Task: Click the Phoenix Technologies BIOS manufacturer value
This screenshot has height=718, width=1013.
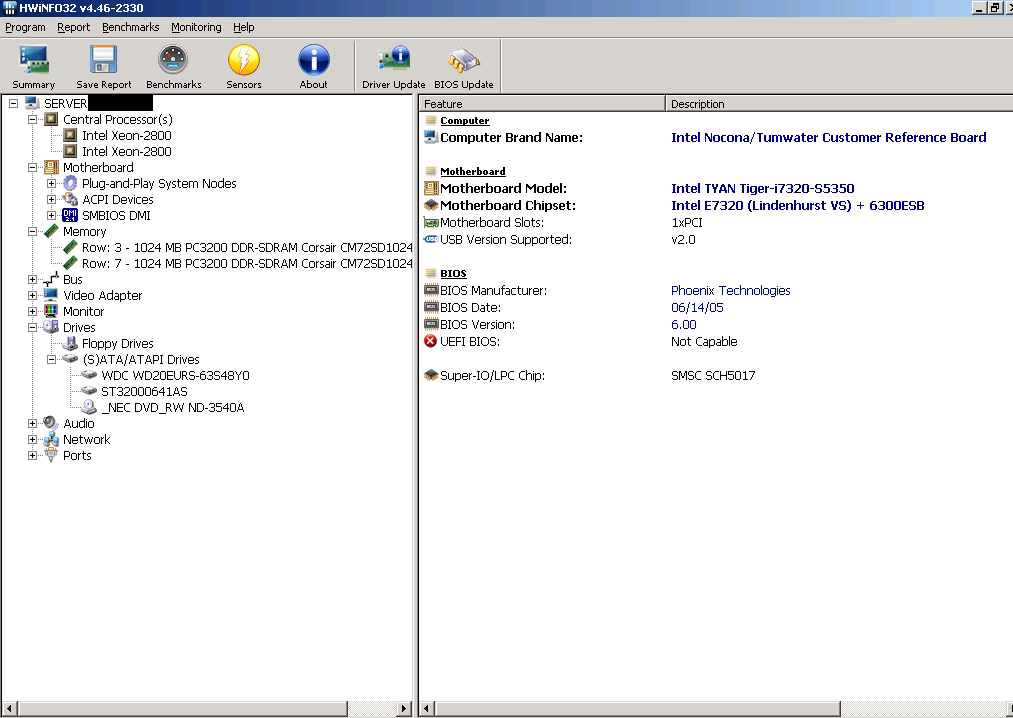Action: (x=731, y=290)
